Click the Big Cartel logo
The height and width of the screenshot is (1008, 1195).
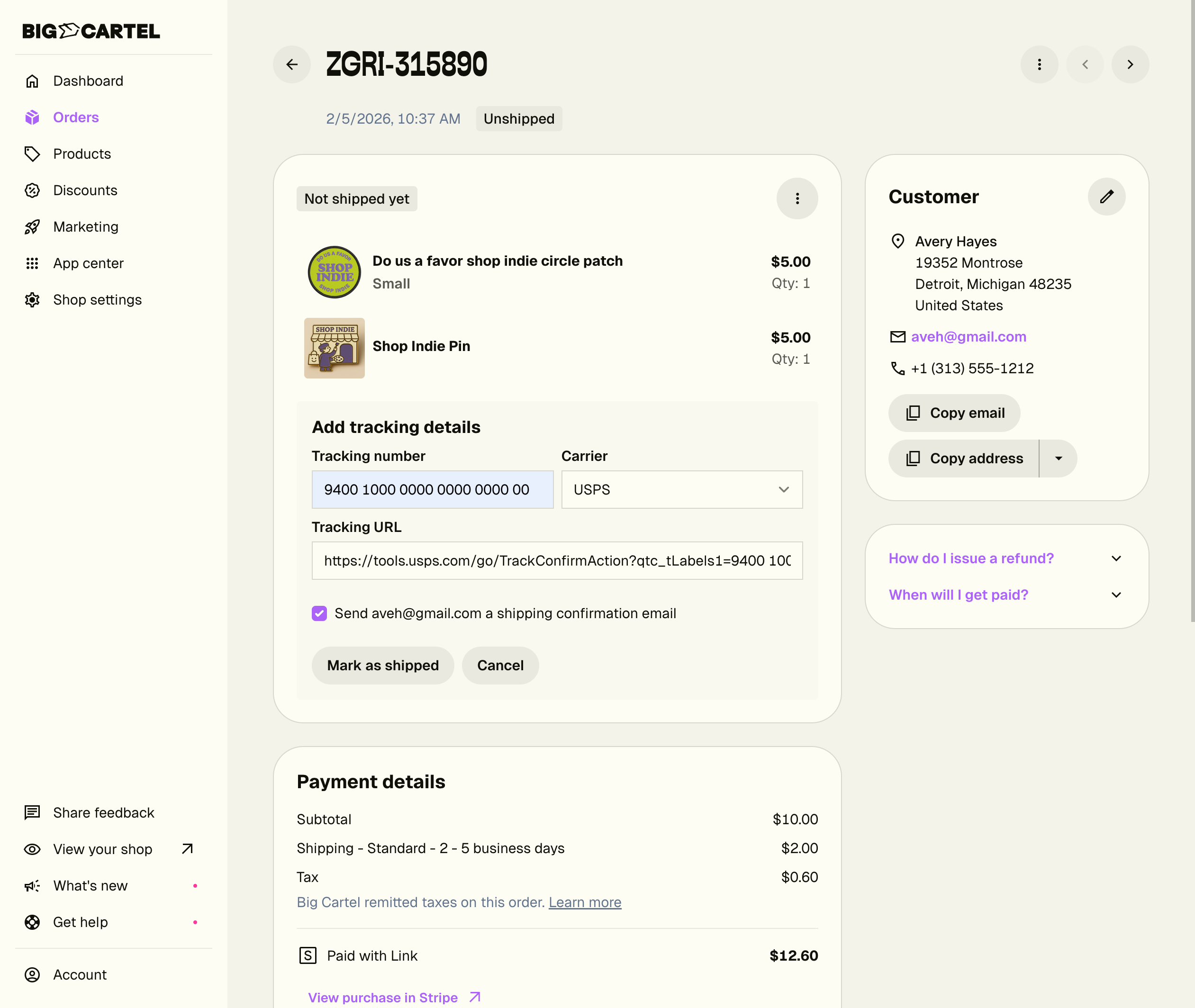[91, 31]
